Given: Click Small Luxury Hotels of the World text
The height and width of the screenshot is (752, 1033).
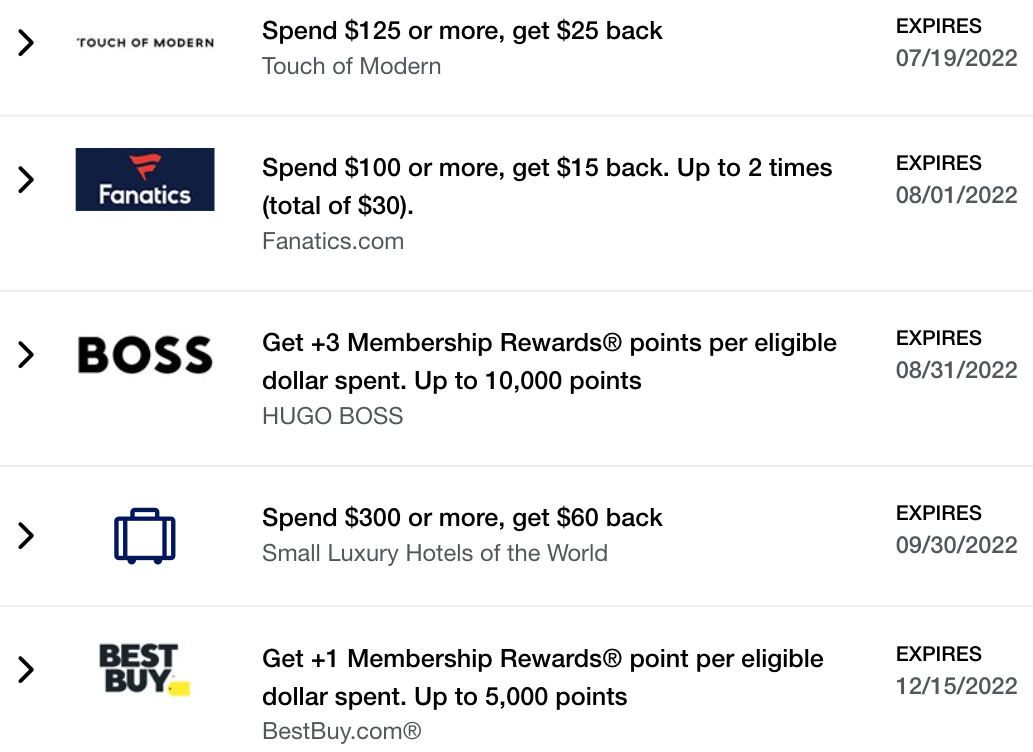Looking at the screenshot, I should click(x=435, y=554).
